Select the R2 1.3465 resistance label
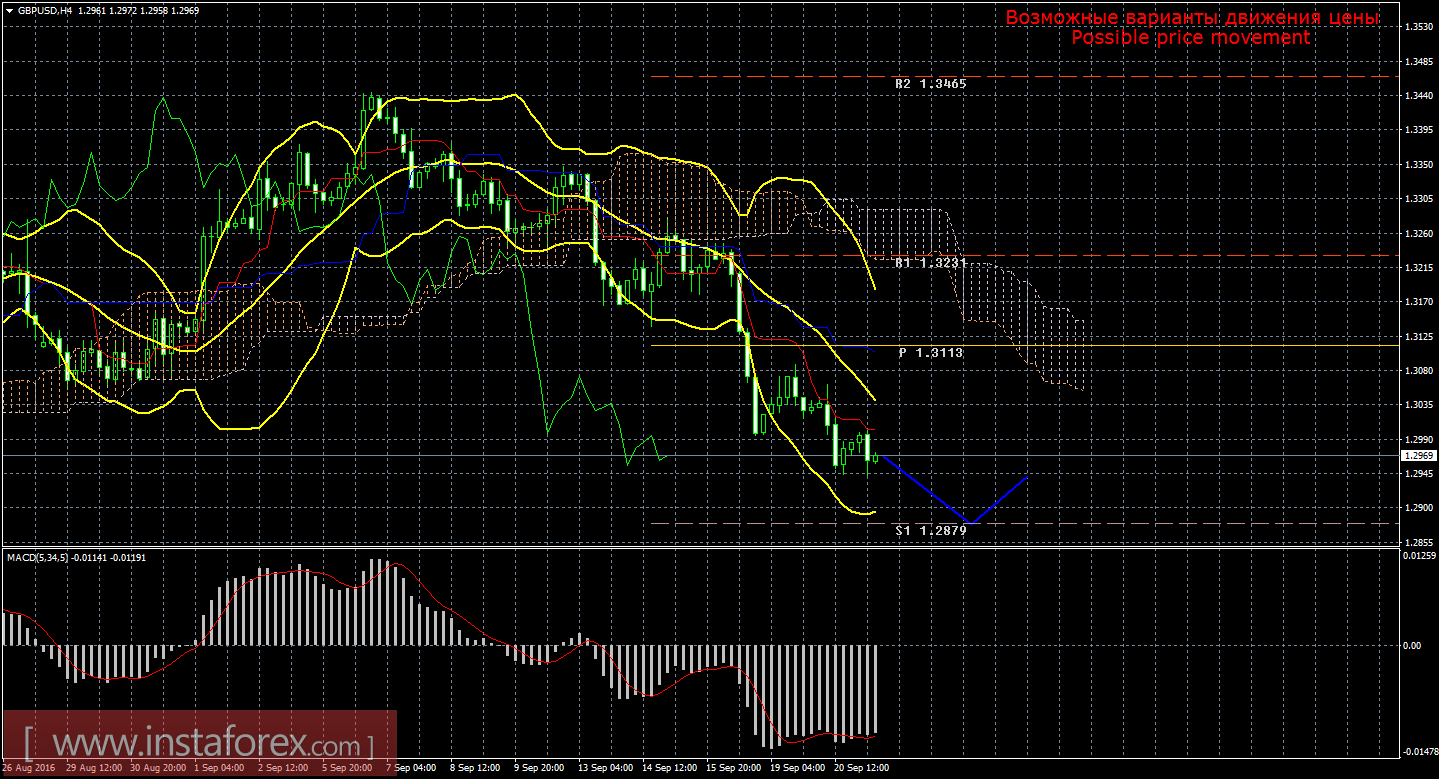 [x=930, y=85]
